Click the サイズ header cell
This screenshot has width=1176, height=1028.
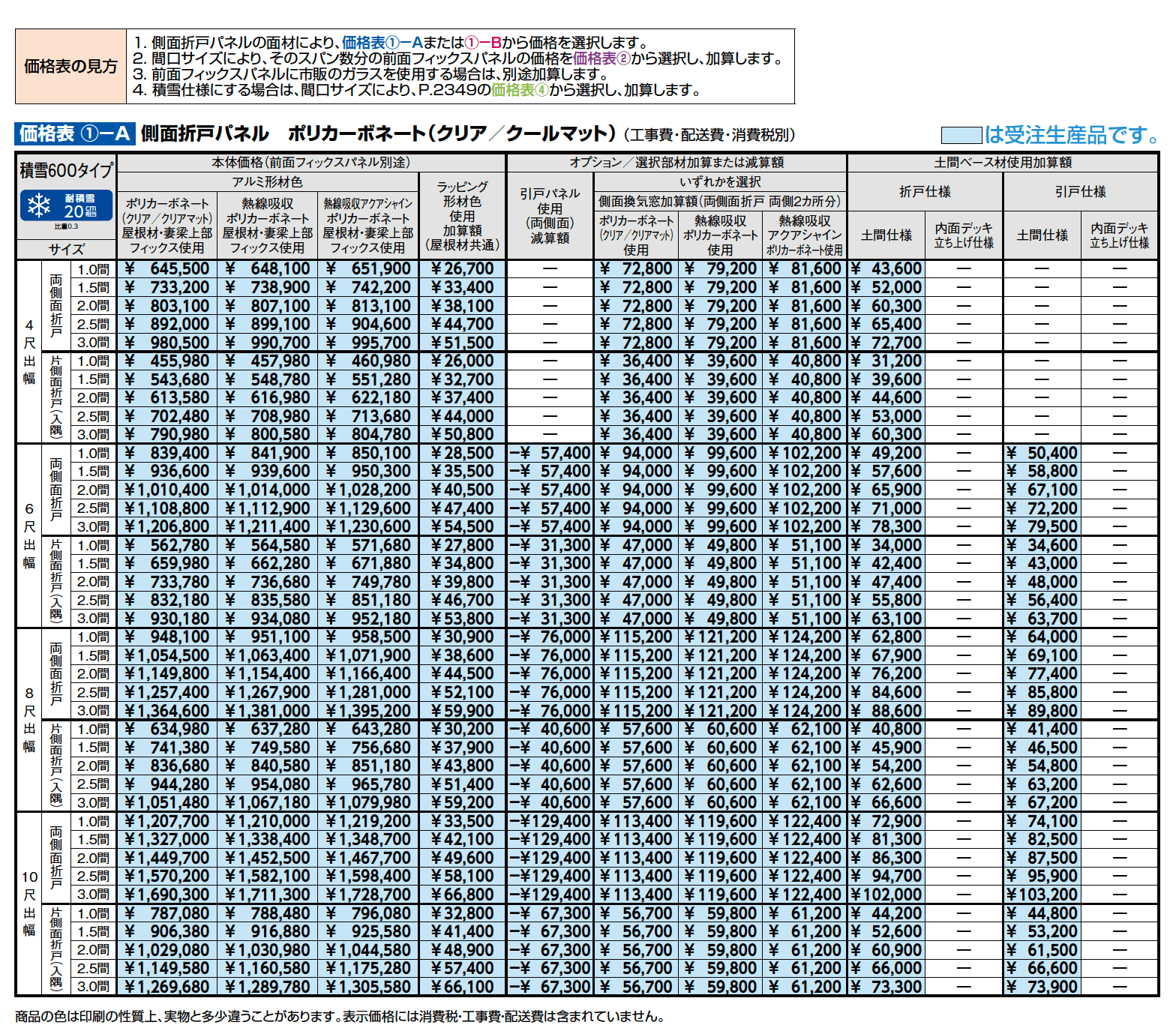pos(66,250)
